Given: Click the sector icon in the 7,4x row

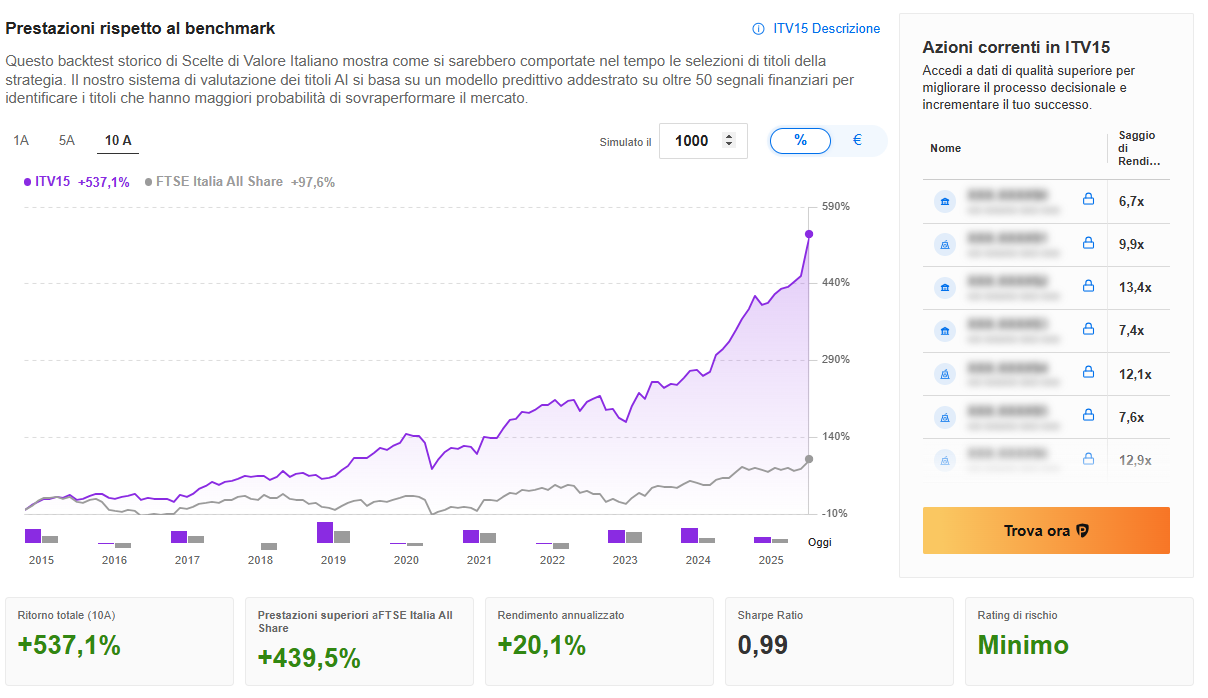Looking at the screenshot, I should (944, 330).
